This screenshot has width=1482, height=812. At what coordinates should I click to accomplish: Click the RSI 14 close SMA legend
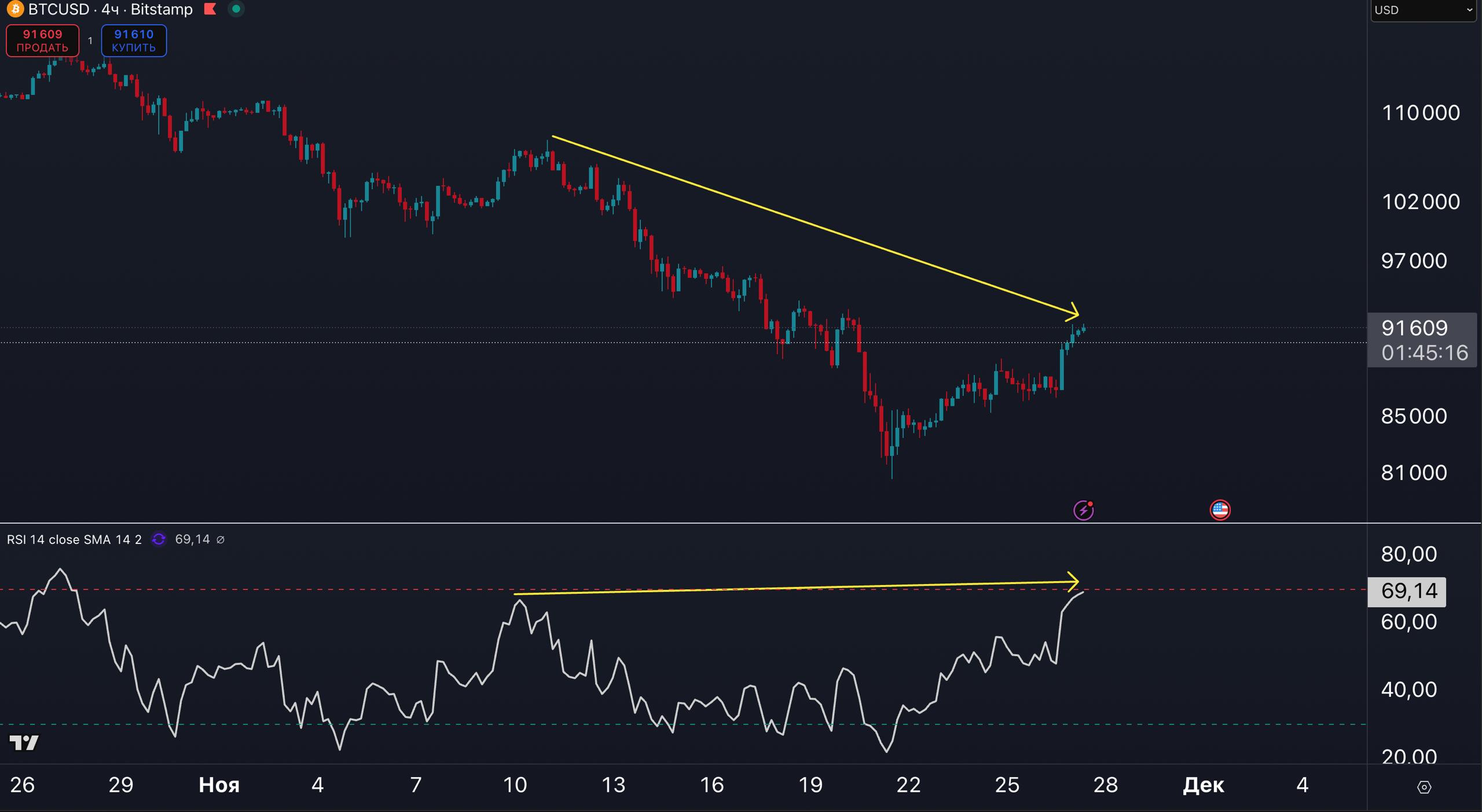(x=74, y=539)
